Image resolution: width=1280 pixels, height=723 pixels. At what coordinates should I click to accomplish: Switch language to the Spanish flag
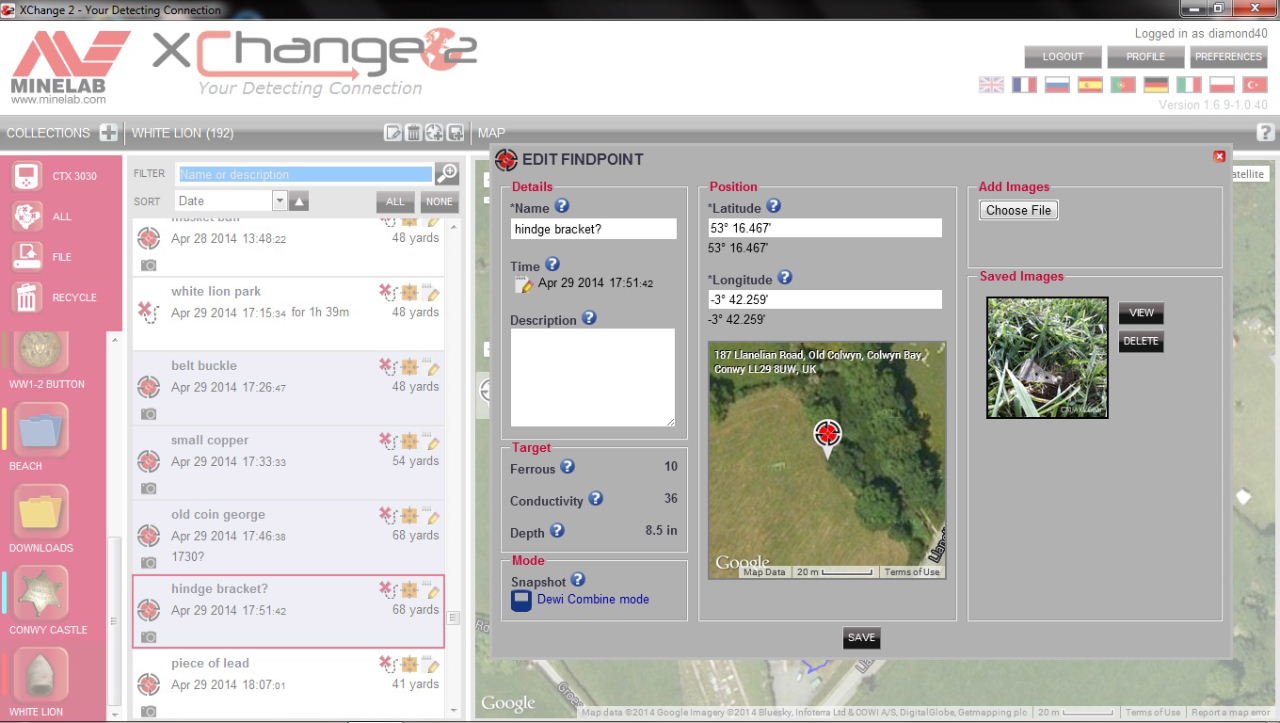coord(1090,85)
